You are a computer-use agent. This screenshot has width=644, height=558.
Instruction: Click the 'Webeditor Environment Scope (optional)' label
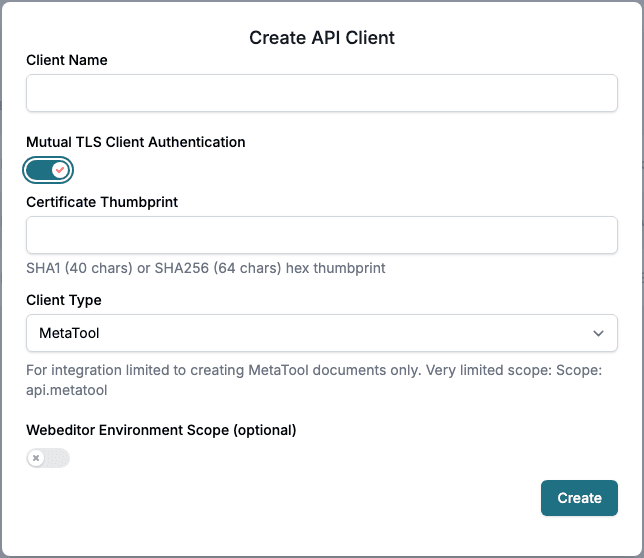point(161,430)
